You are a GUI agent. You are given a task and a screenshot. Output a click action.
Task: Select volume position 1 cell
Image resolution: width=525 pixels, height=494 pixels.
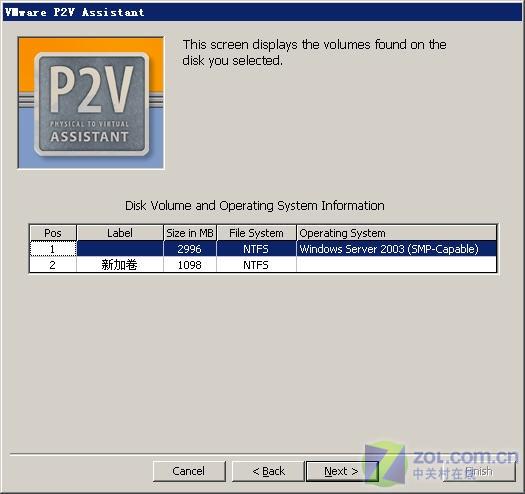coord(53,249)
